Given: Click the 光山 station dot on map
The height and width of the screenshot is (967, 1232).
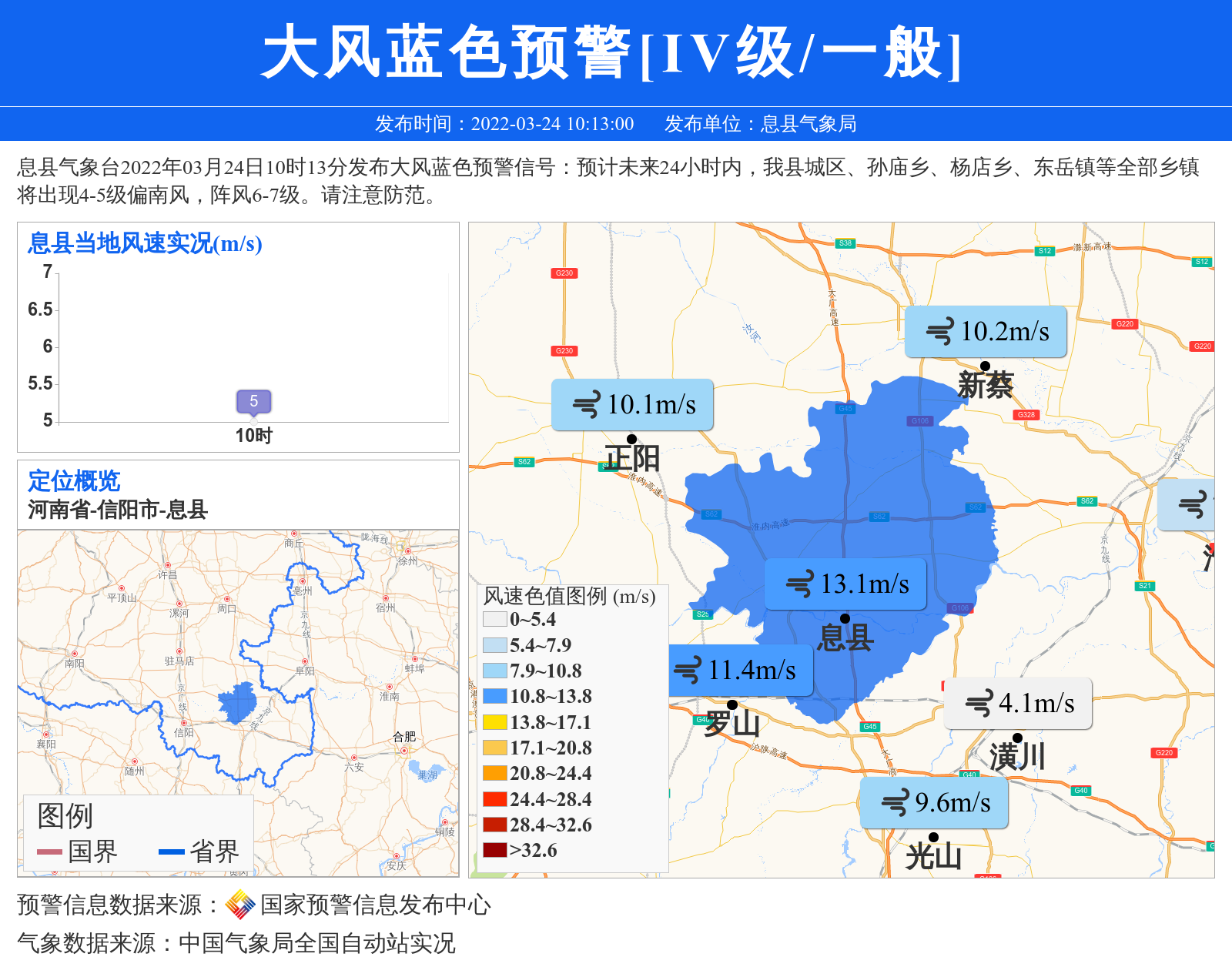Looking at the screenshot, I should tap(933, 837).
